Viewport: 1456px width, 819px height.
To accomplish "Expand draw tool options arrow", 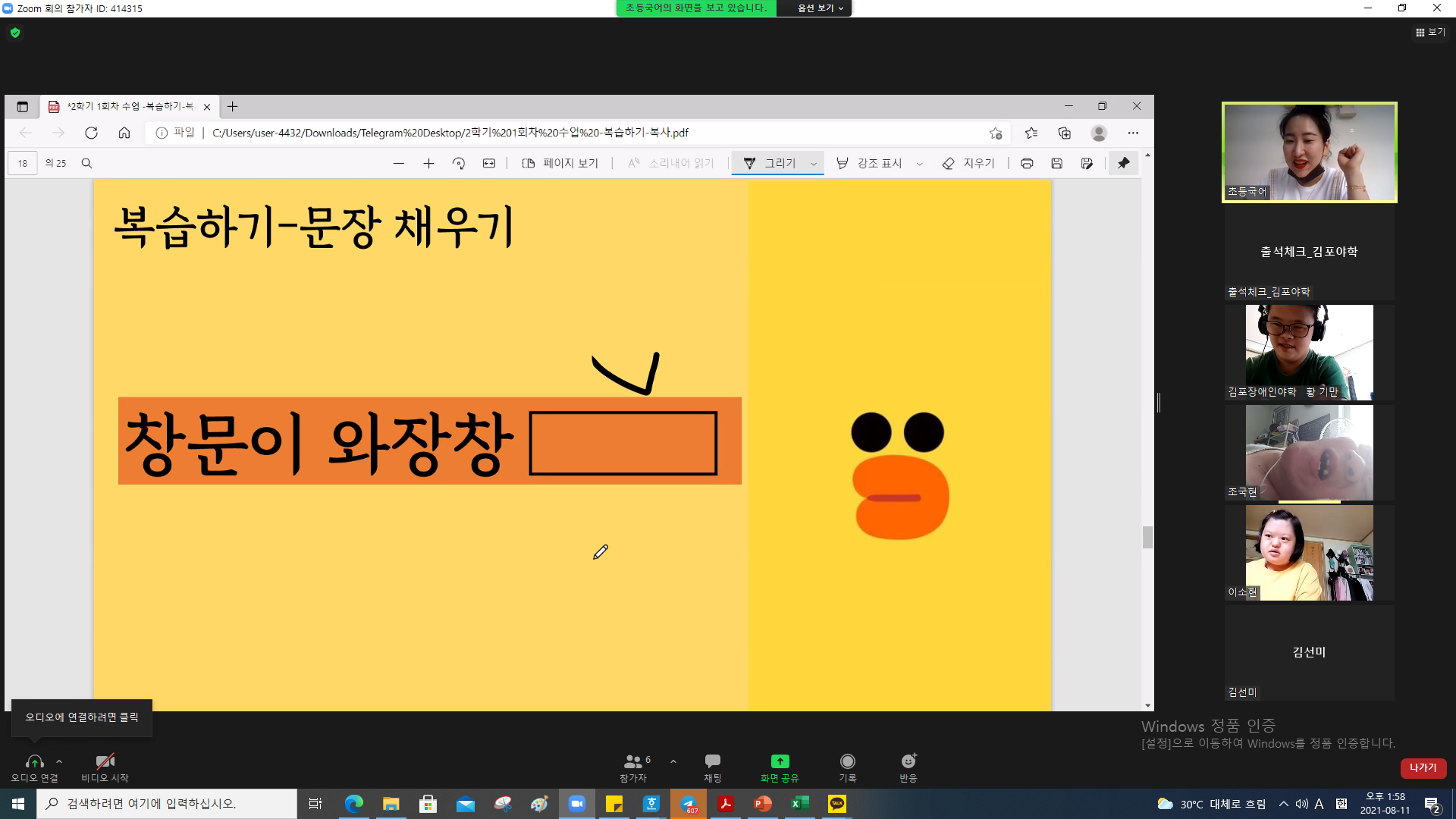I will [x=814, y=163].
